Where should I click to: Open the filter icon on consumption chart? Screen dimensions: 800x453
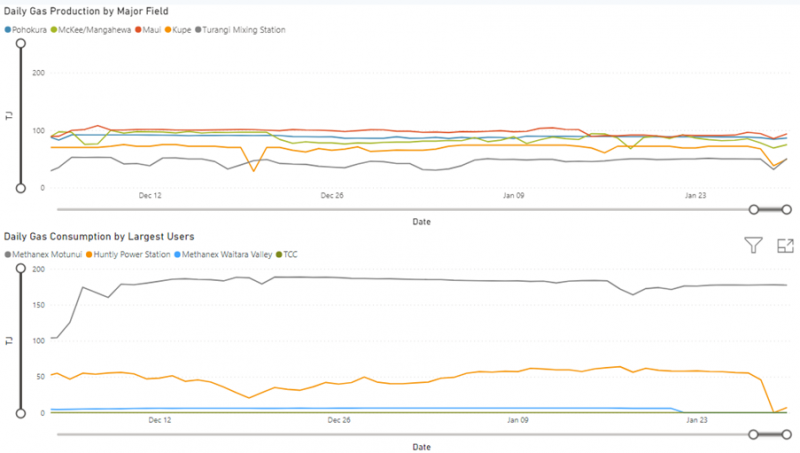[753, 245]
